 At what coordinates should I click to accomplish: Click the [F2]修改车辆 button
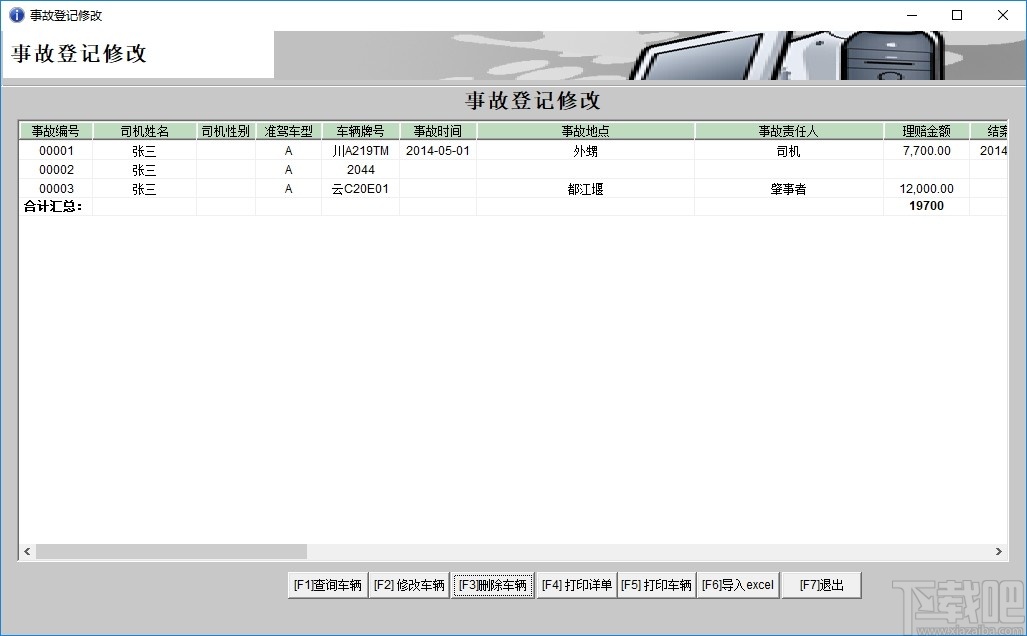point(411,585)
